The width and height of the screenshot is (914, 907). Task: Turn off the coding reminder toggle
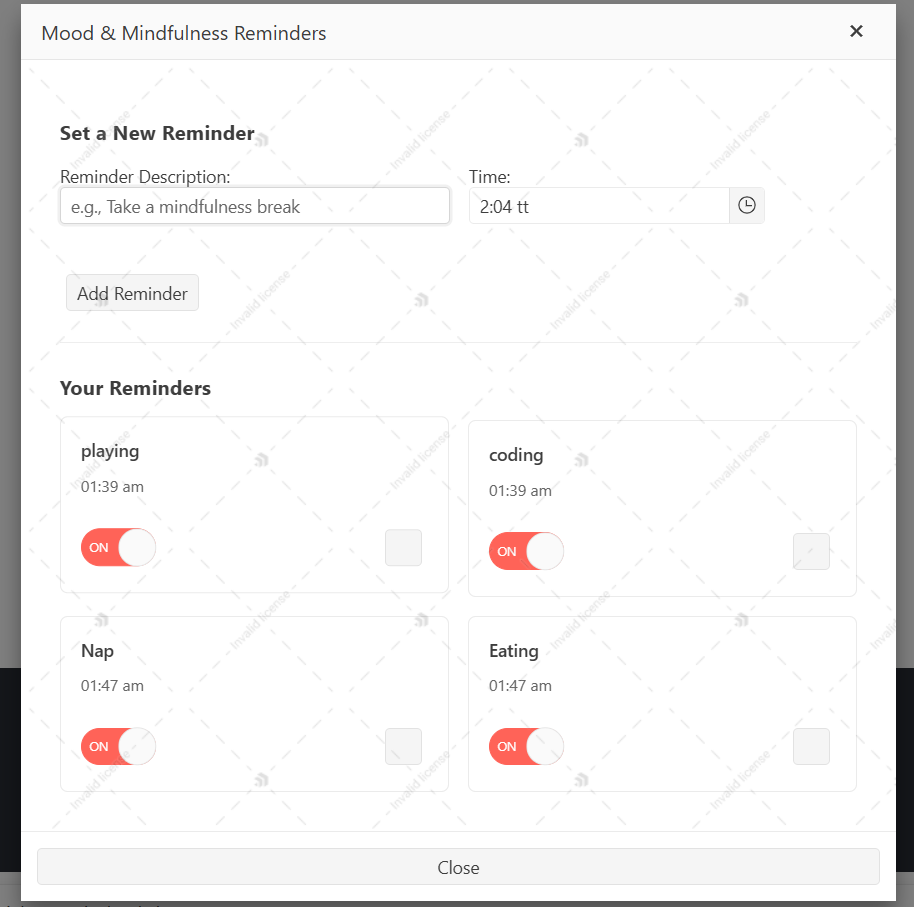[x=526, y=551]
